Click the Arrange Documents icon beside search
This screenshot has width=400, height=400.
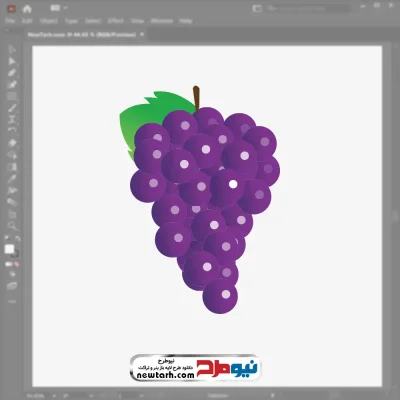point(257,9)
